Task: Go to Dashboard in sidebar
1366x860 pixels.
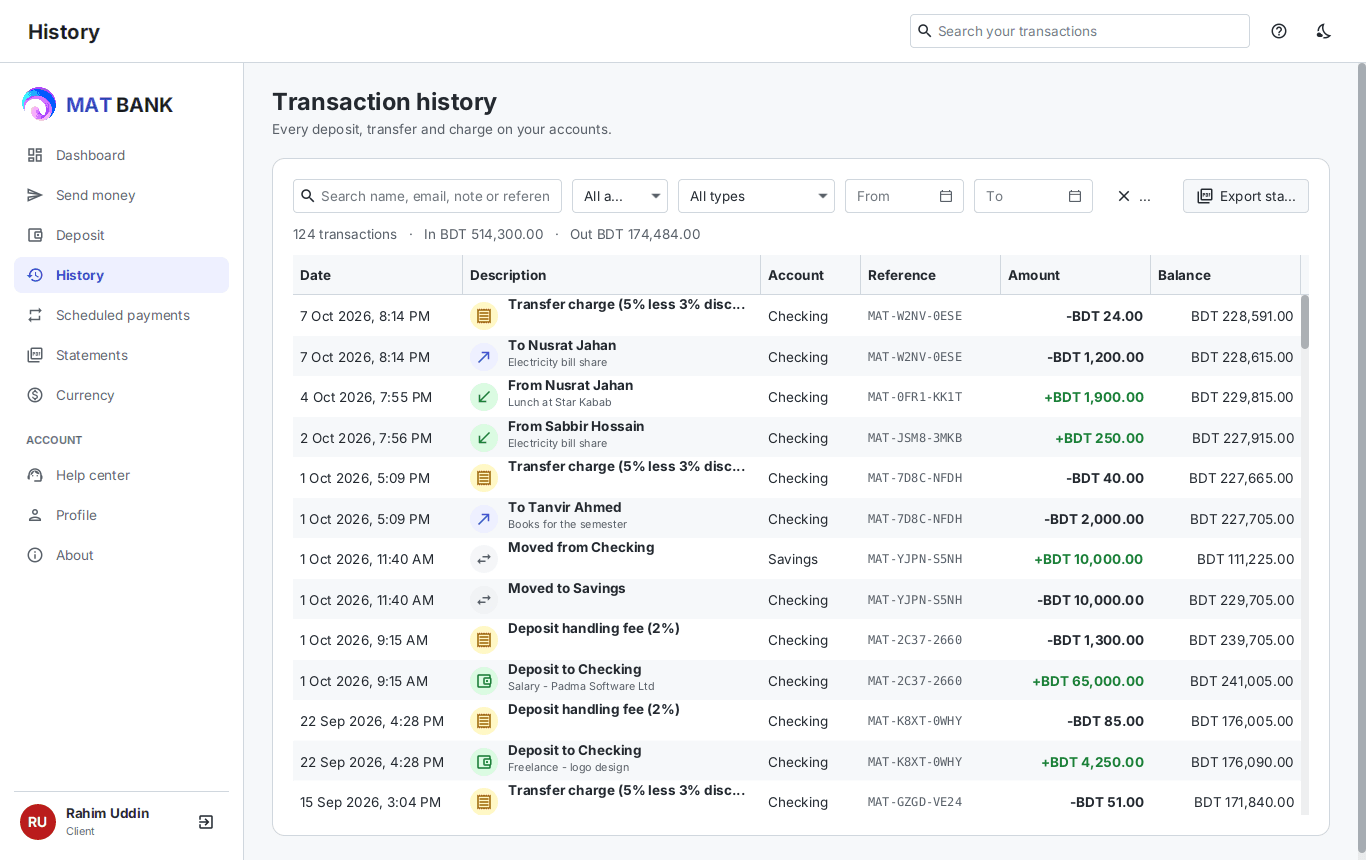Action: [121, 155]
